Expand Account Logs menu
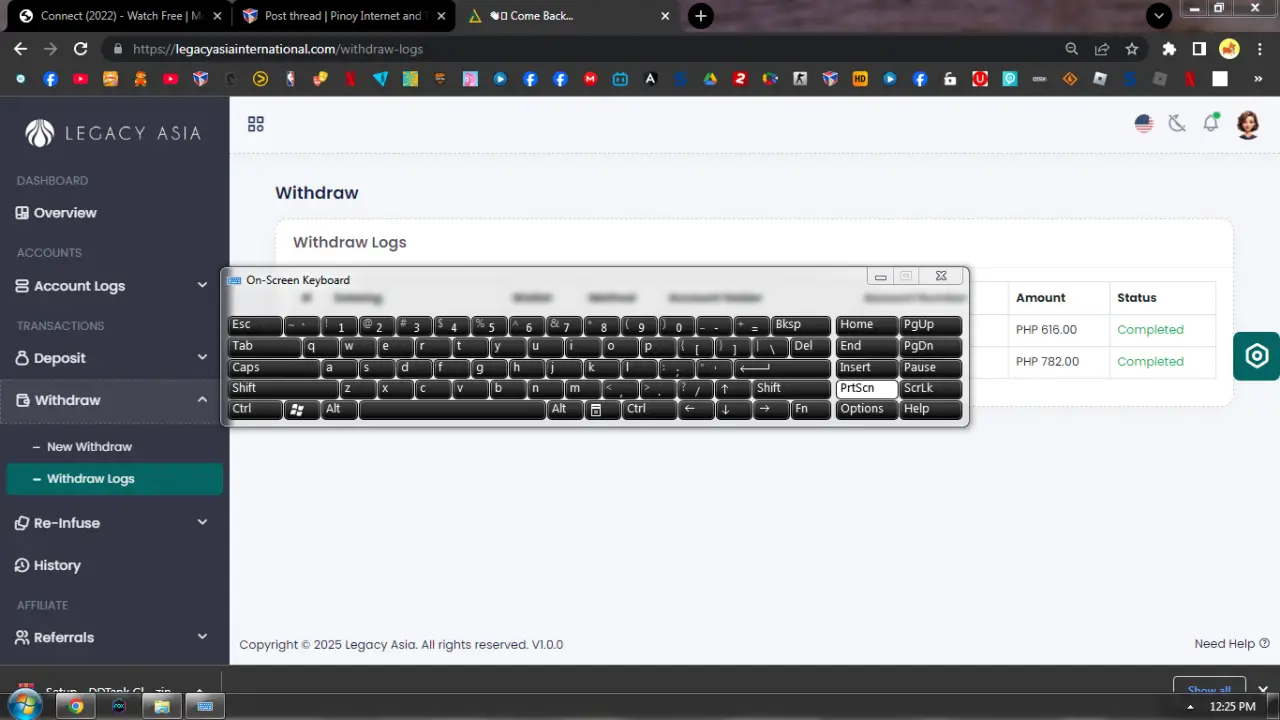 point(112,286)
